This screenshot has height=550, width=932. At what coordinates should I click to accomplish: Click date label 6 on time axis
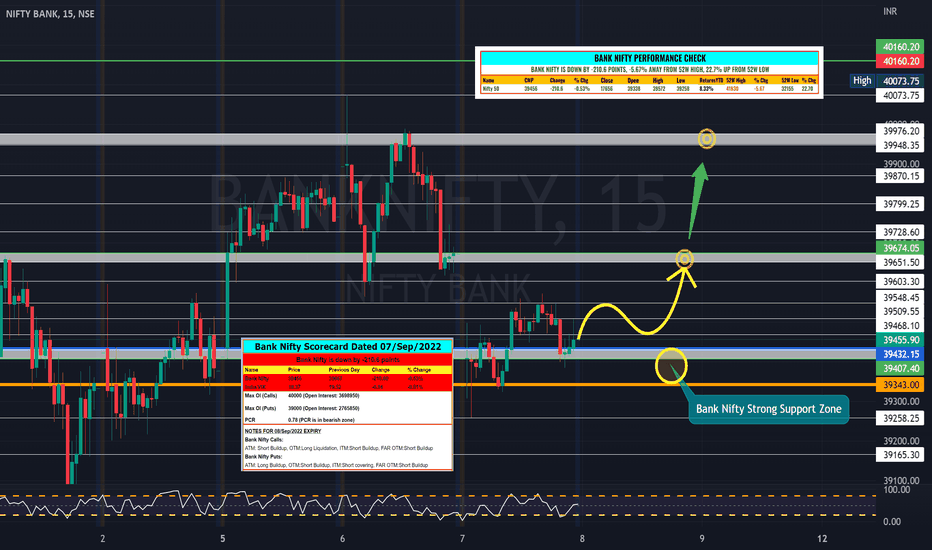[342, 539]
